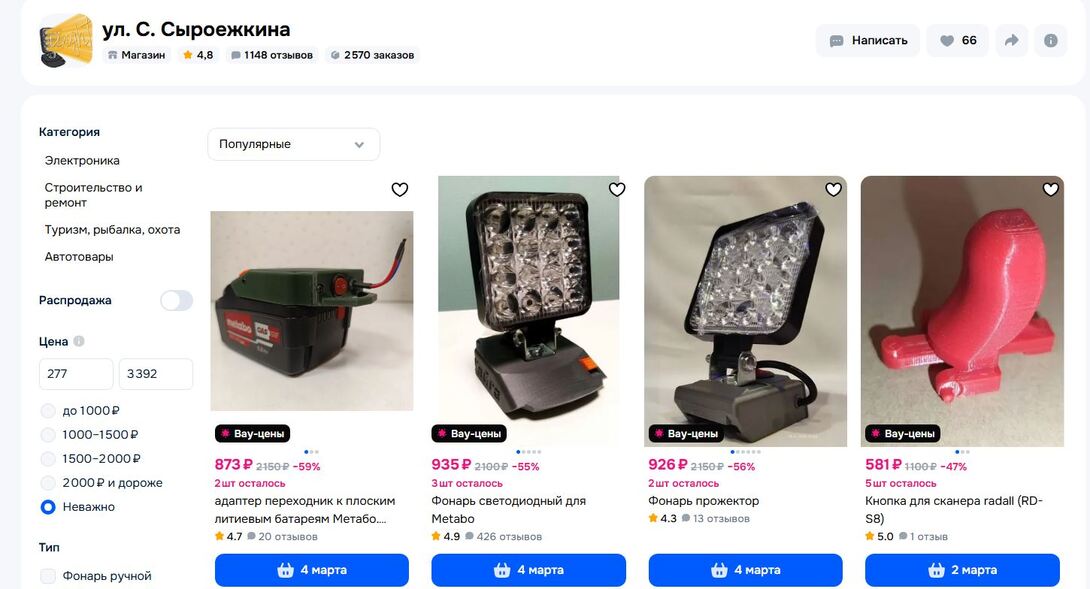Add Фонарь светодиодный для Metabo to cart
1090x589 pixels.
pos(528,570)
